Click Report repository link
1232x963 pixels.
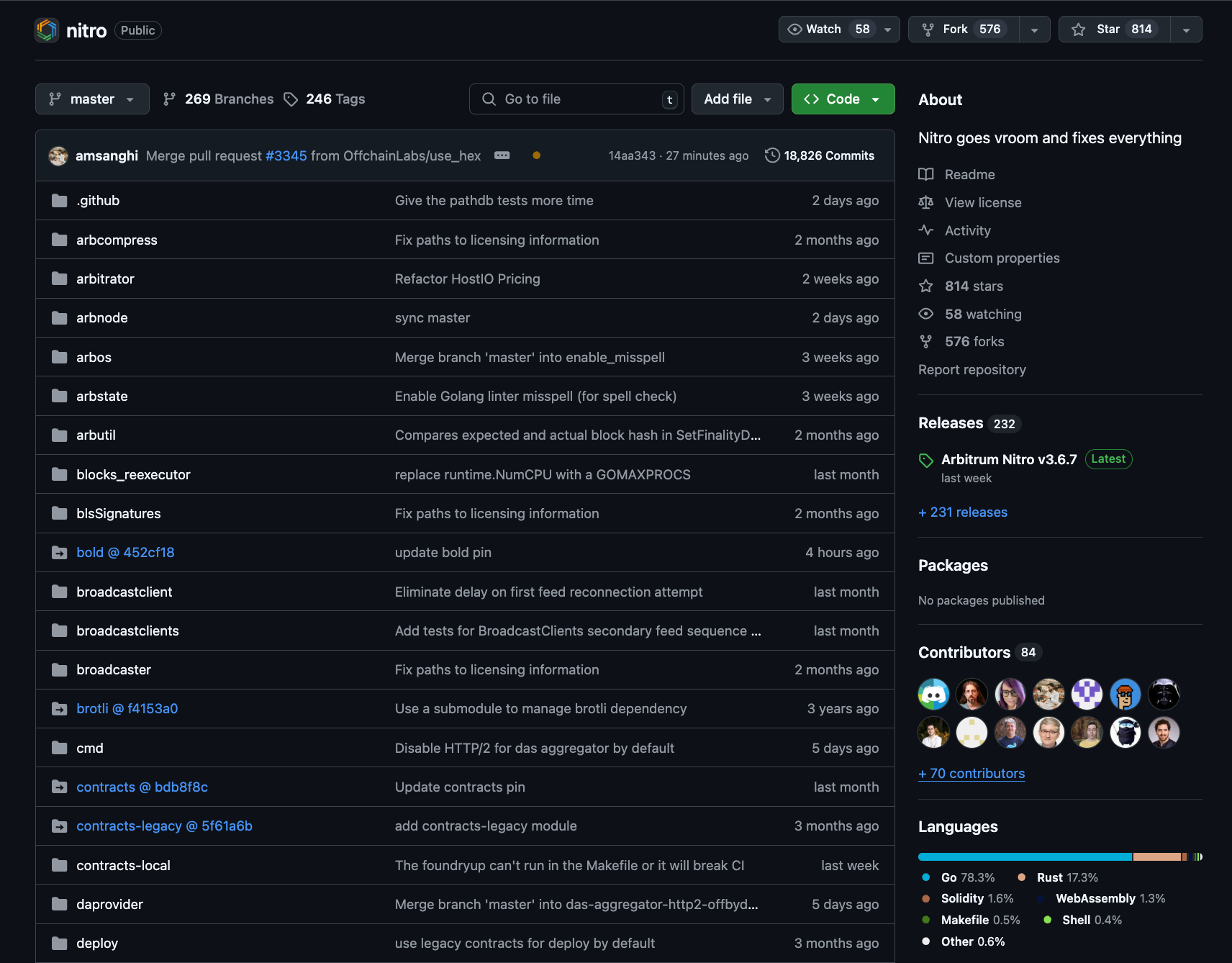point(972,370)
